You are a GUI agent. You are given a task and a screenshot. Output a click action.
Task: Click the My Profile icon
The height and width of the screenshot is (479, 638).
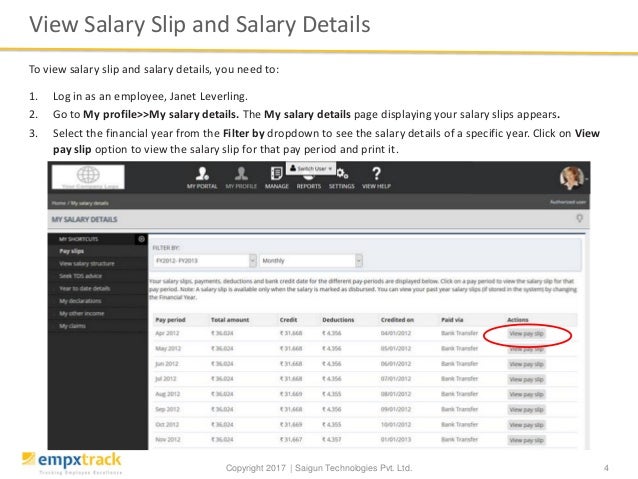click(x=241, y=178)
